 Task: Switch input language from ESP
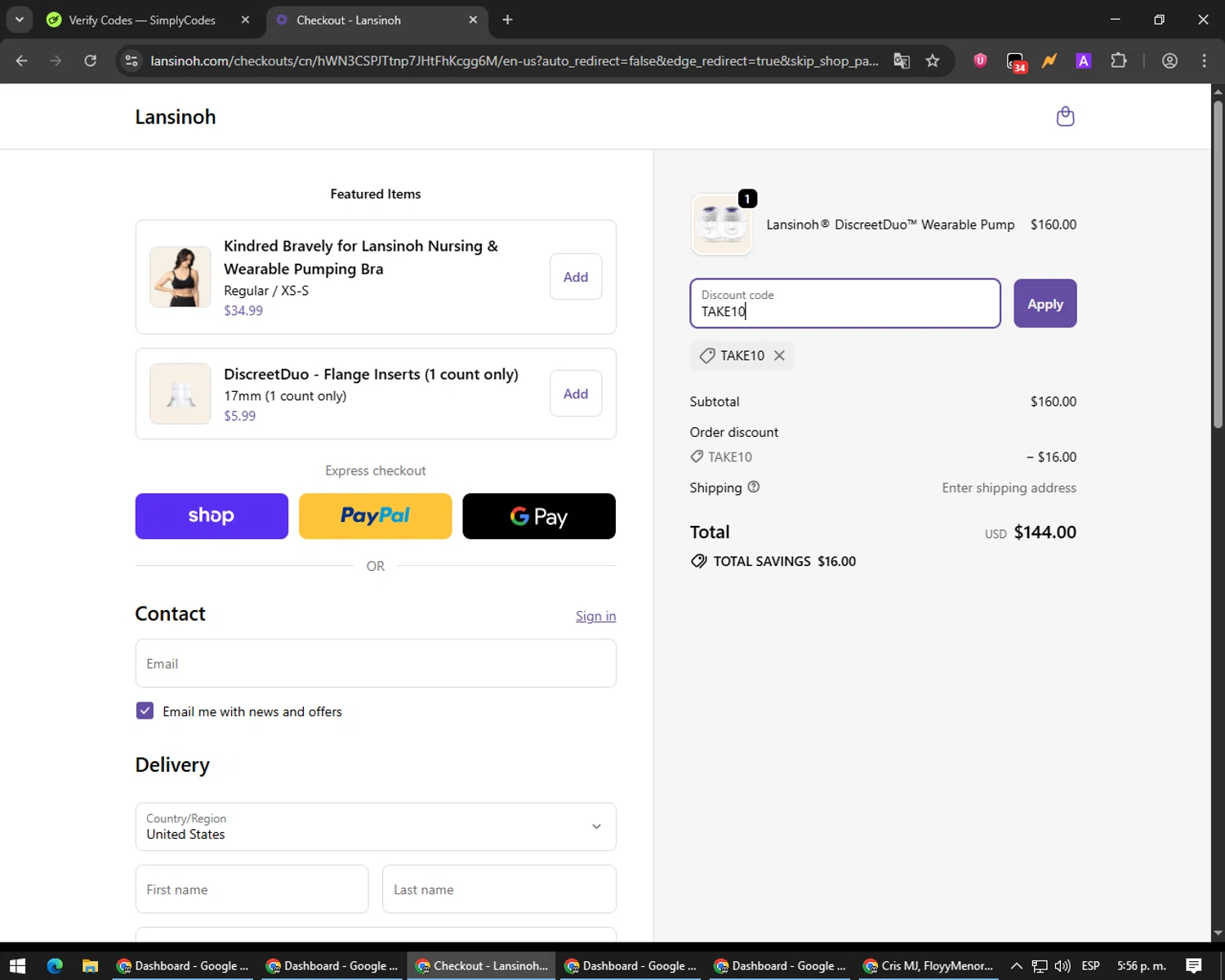tap(1090, 966)
